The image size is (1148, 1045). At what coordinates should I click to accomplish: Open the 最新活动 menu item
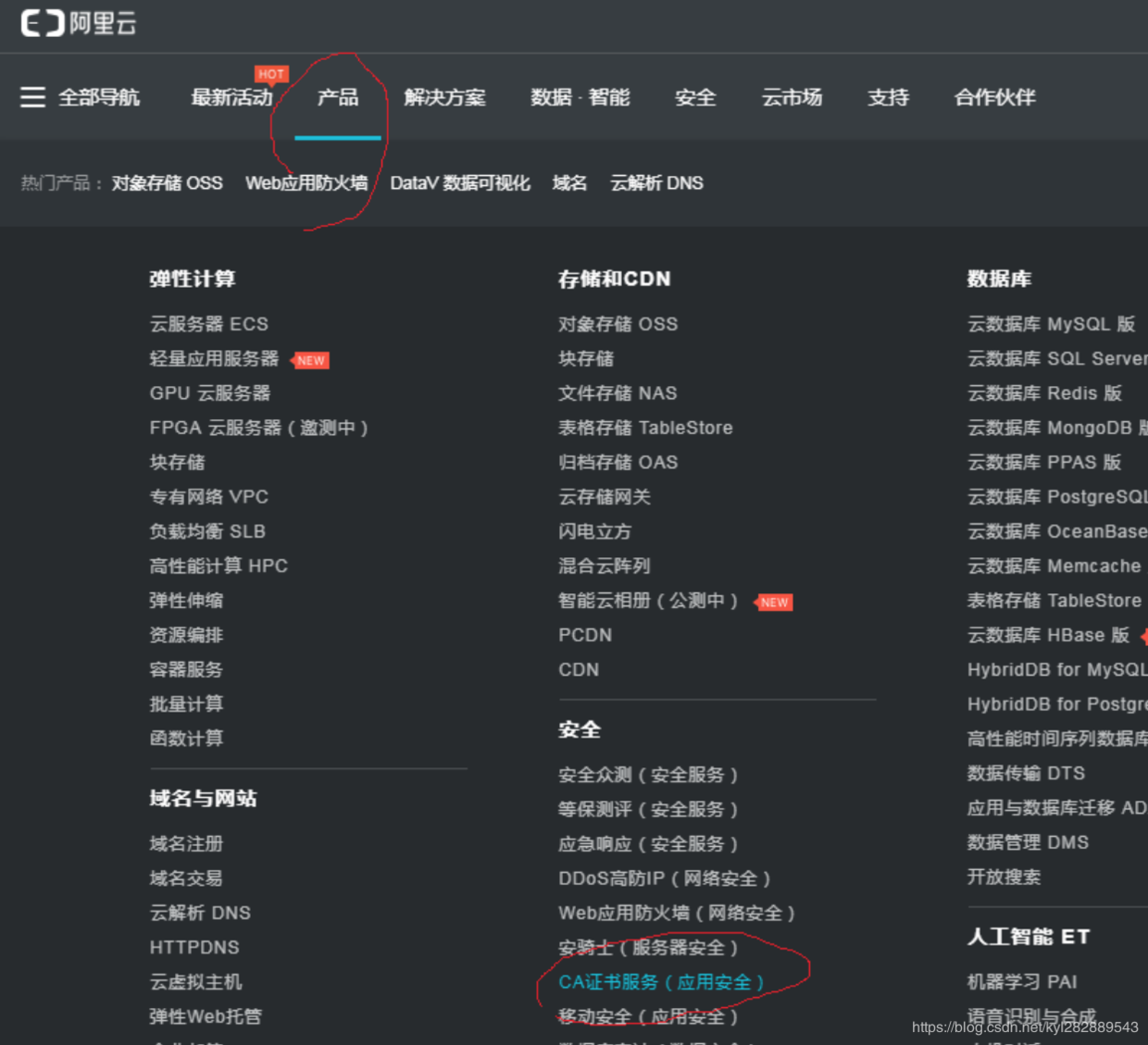(231, 97)
